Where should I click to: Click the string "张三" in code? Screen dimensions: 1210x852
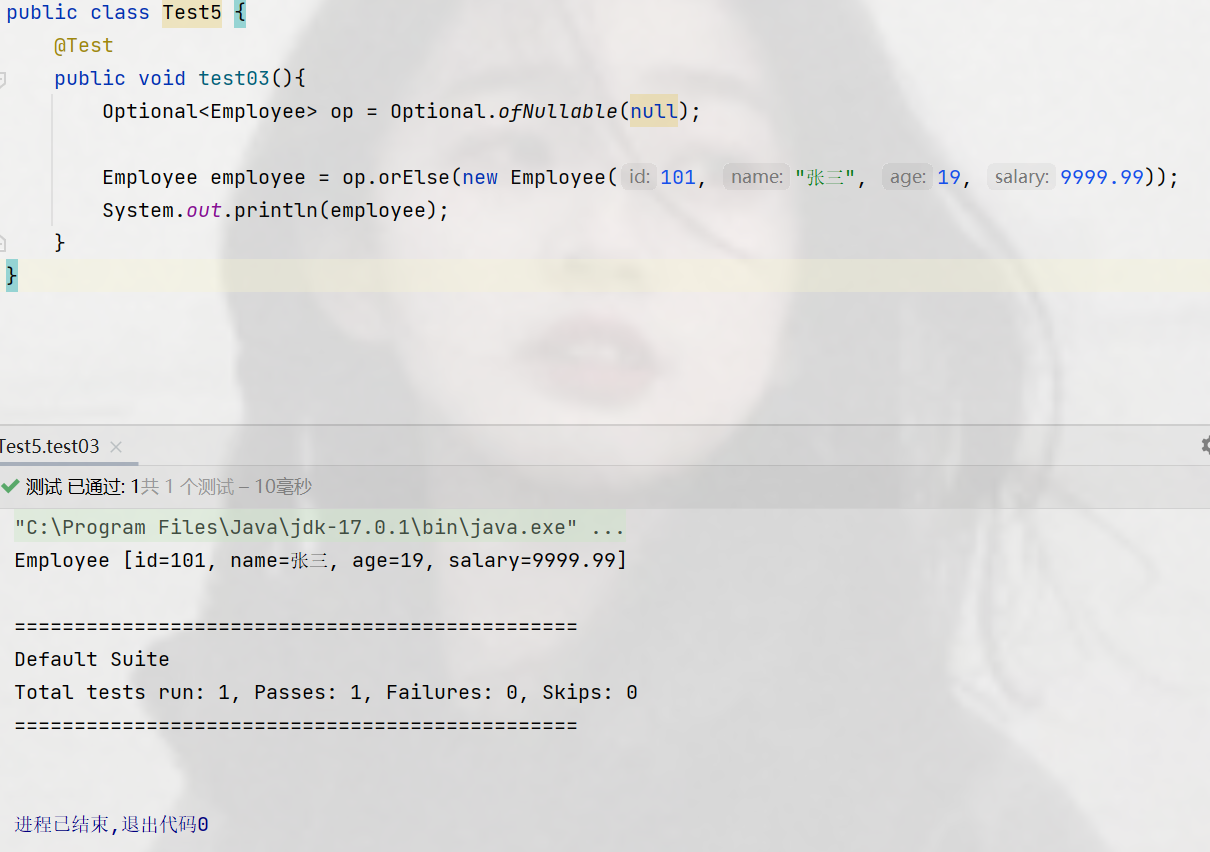pos(825,177)
